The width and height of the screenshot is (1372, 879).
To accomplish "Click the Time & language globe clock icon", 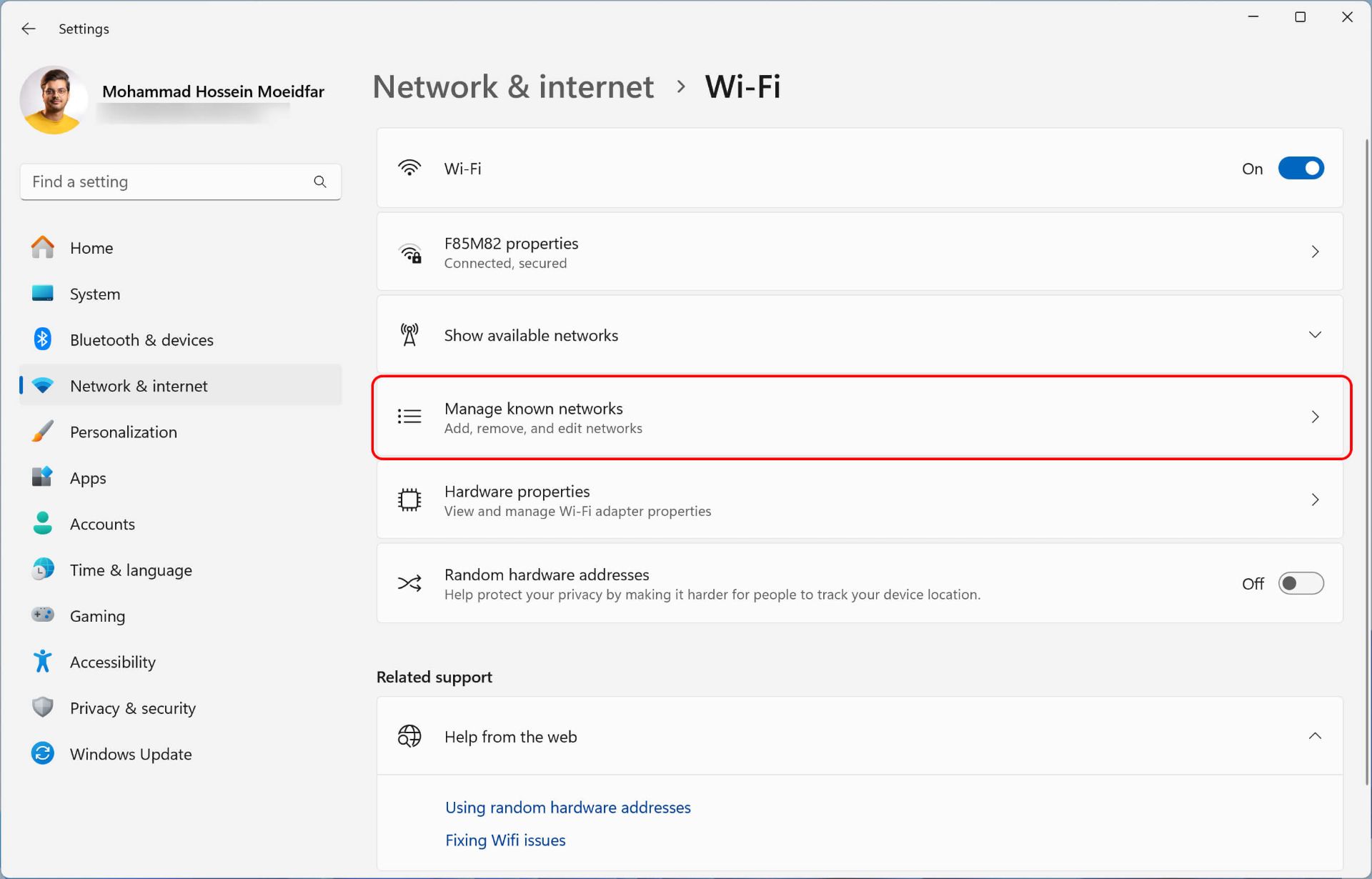I will click(43, 570).
